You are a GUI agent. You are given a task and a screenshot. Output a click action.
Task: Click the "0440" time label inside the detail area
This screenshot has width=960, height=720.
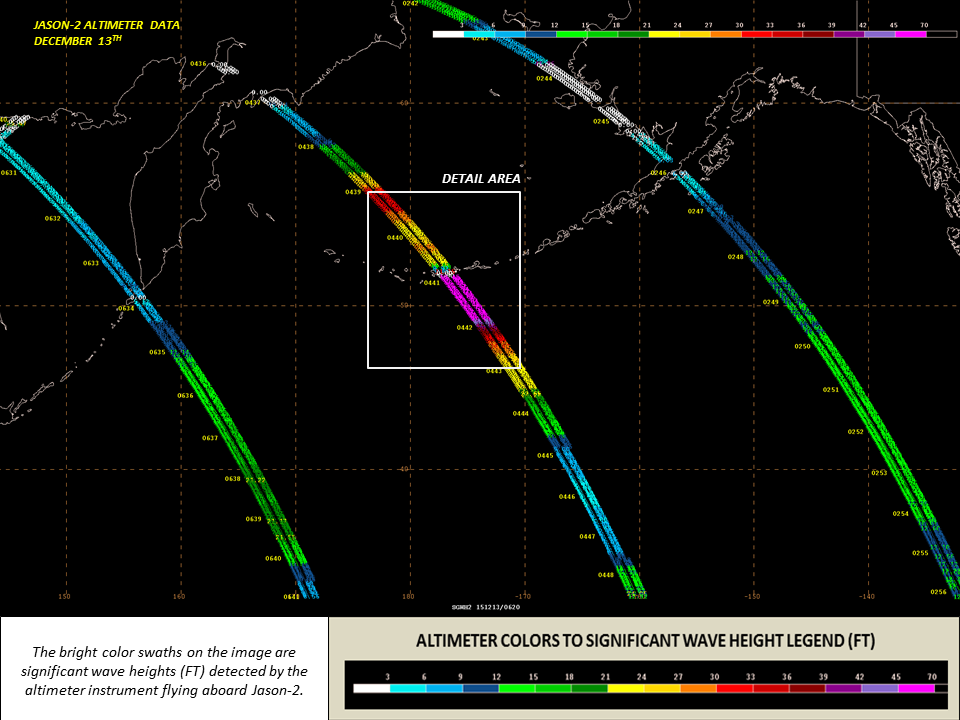(395, 238)
